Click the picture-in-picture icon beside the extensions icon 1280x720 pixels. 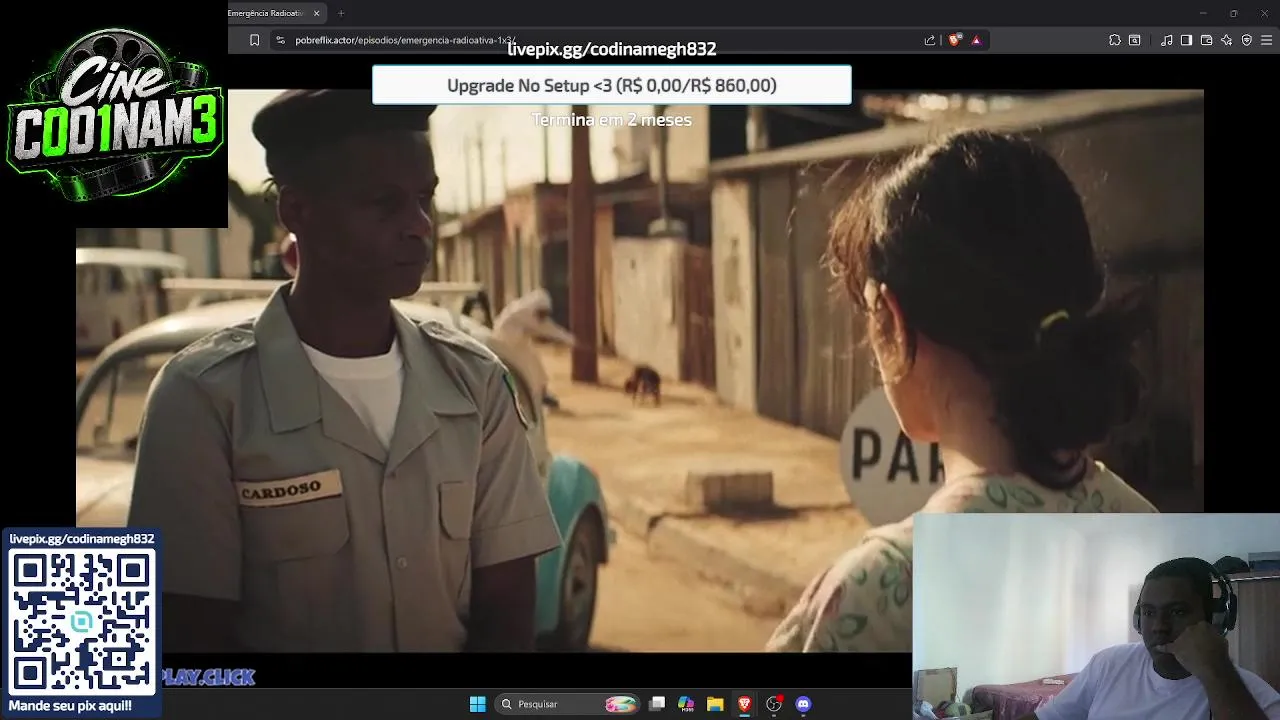click(x=1135, y=40)
